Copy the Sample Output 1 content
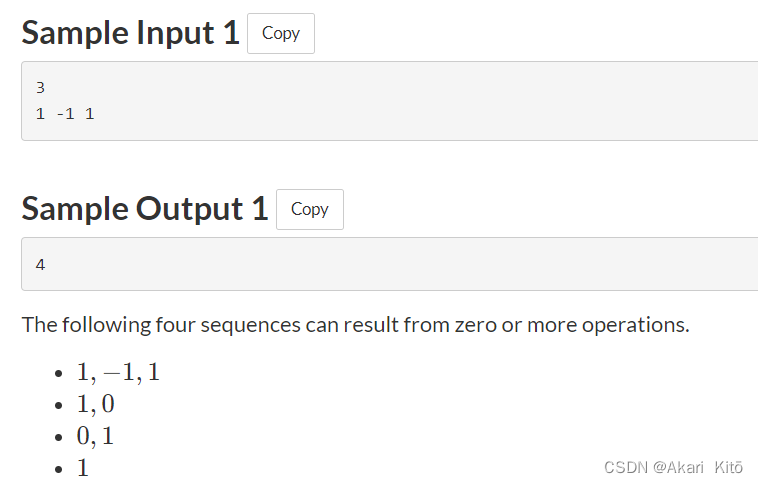Screen dimensions: 758x483 310,209
